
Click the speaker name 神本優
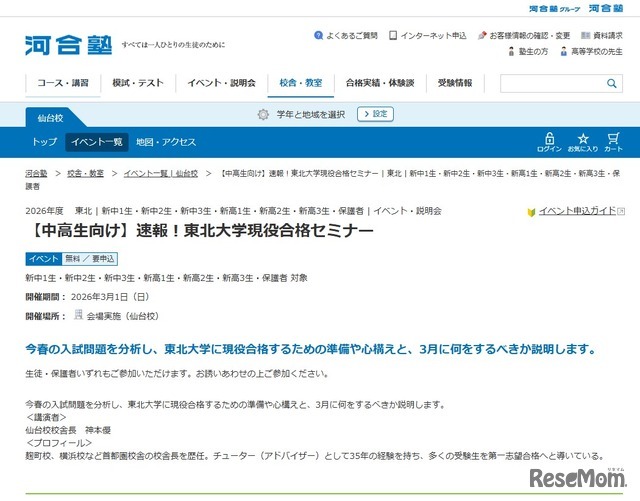tap(98, 430)
